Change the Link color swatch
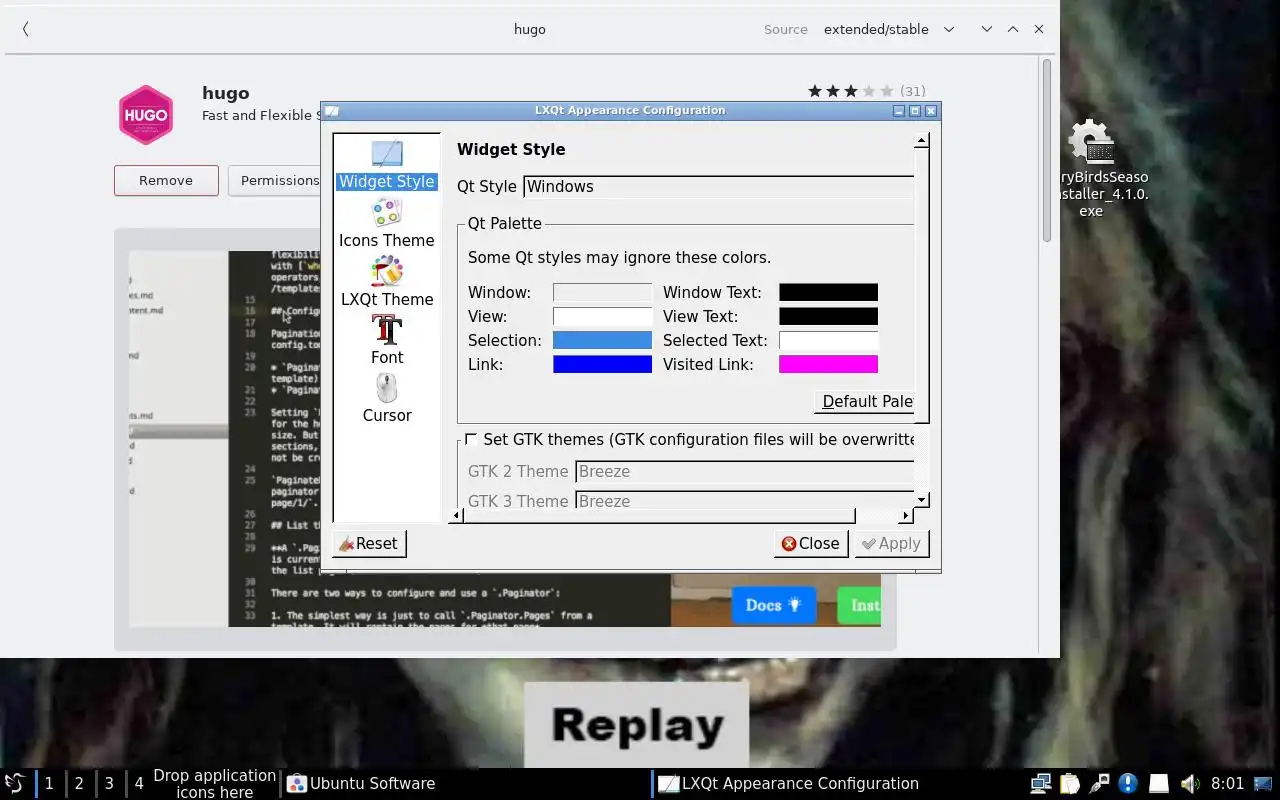 (x=602, y=364)
